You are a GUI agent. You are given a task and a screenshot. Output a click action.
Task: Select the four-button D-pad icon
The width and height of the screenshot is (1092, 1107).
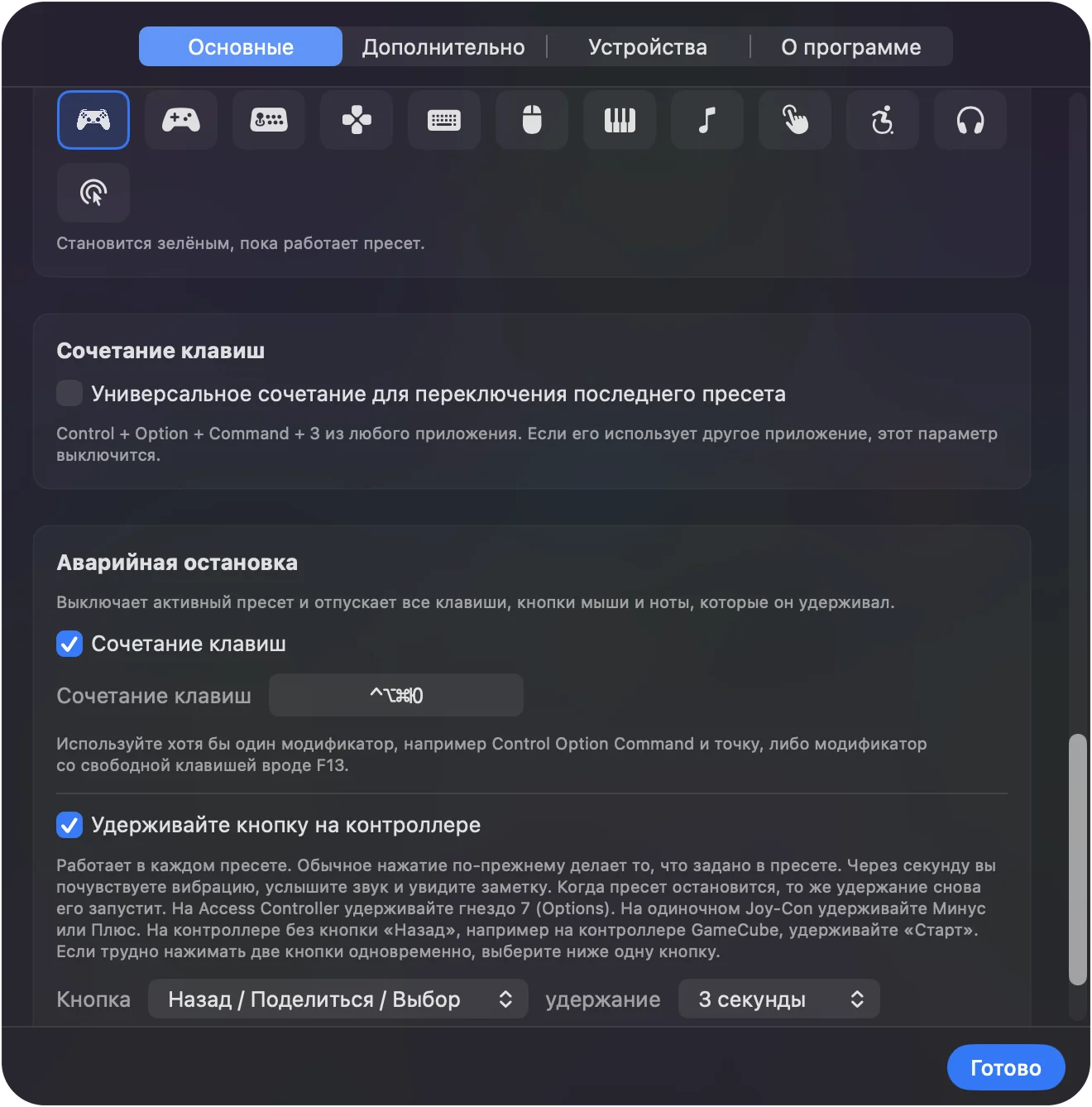click(x=357, y=120)
